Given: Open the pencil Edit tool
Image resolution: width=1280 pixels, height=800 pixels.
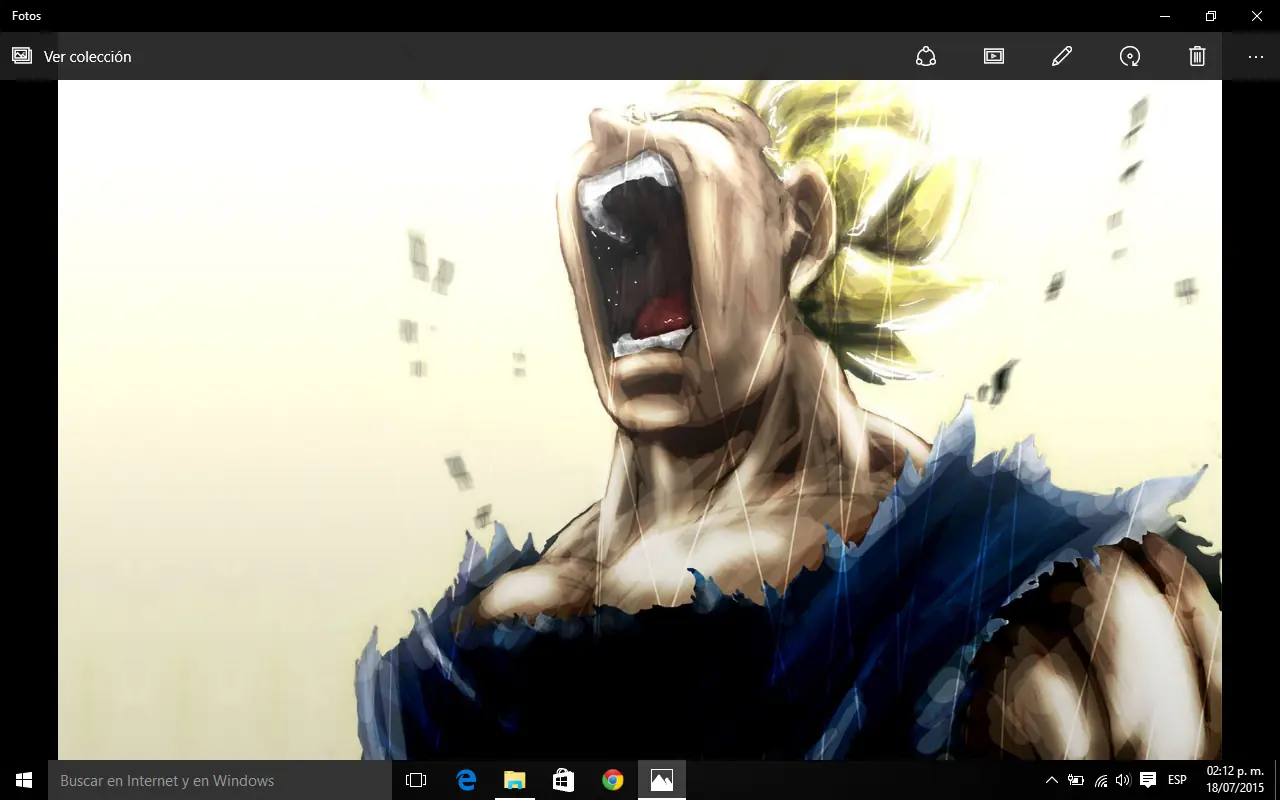Looking at the screenshot, I should (x=1062, y=56).
